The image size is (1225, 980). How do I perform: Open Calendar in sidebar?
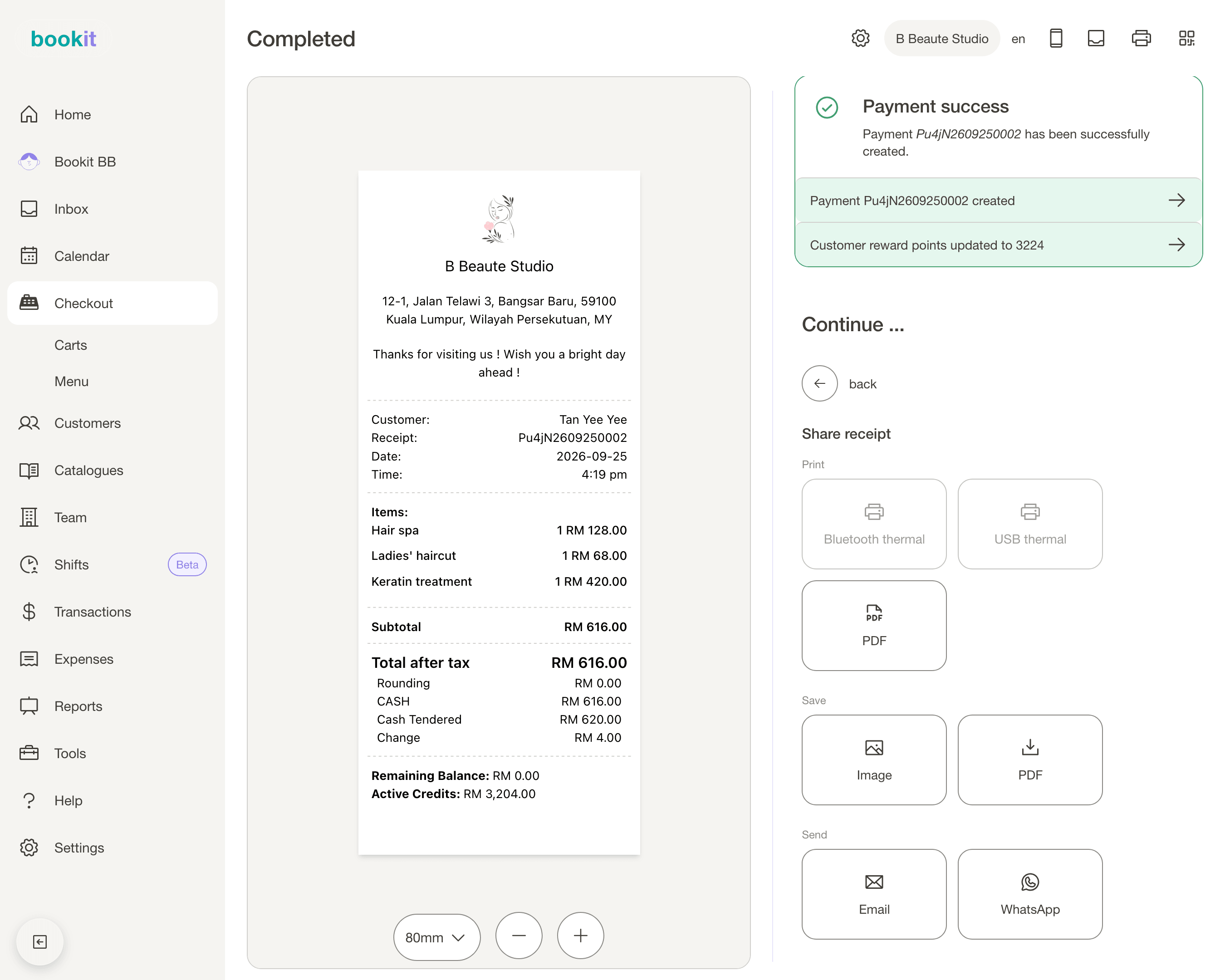[113, 256]
